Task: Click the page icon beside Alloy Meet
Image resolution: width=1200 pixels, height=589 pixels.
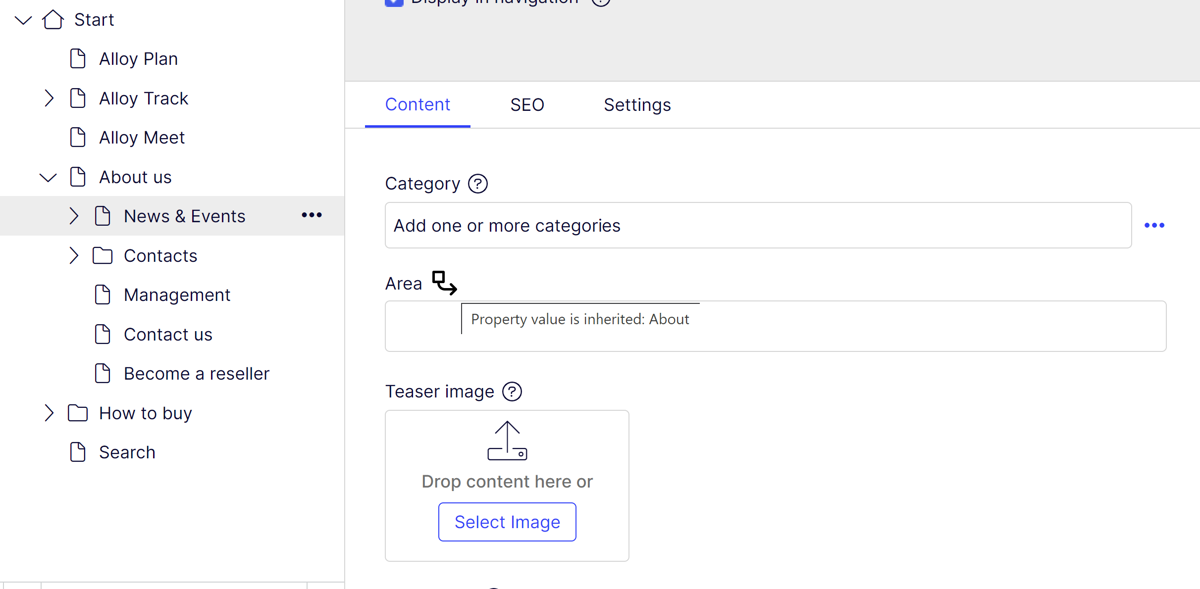Action: (77, 137)
